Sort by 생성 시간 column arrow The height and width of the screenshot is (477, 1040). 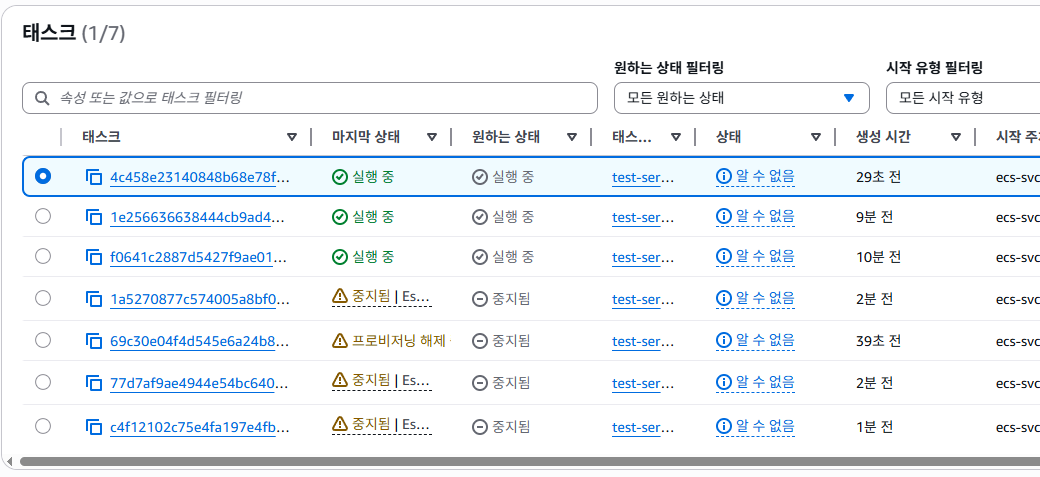pyautogui.click(x=956, y=137)
